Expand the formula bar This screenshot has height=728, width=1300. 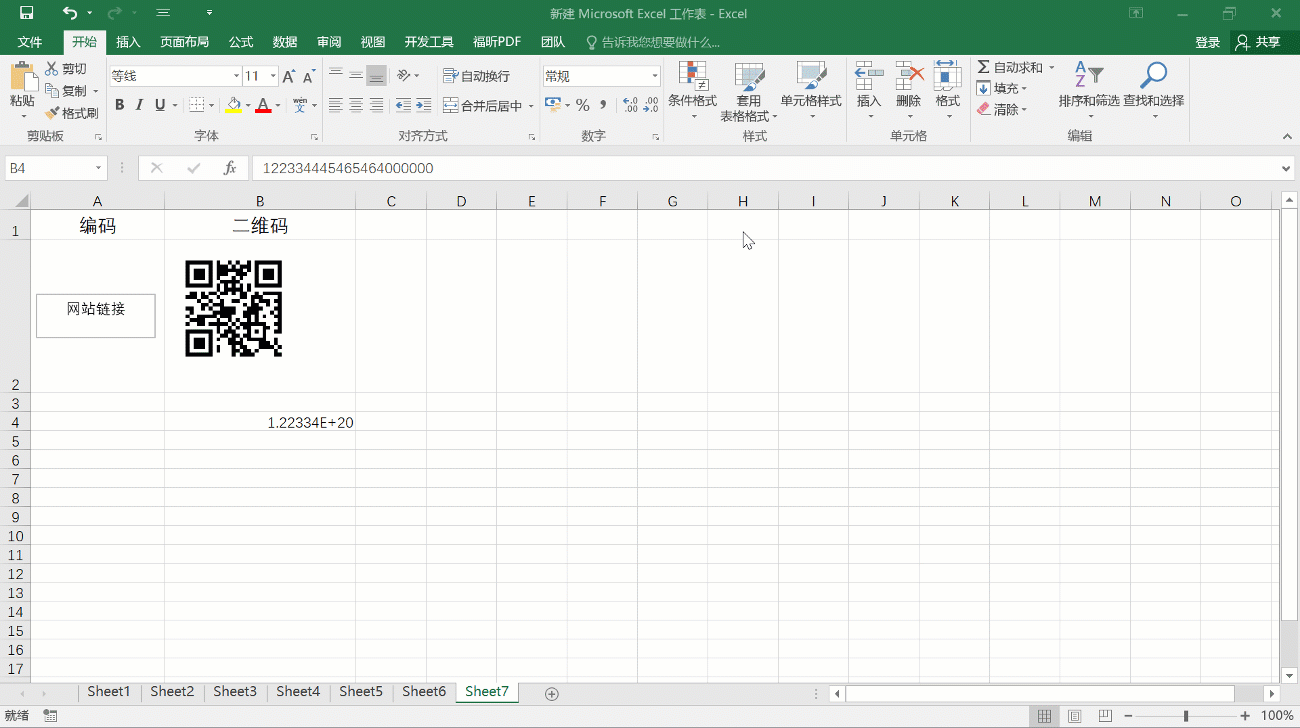pyautogui.click(x=1286, y=169)
